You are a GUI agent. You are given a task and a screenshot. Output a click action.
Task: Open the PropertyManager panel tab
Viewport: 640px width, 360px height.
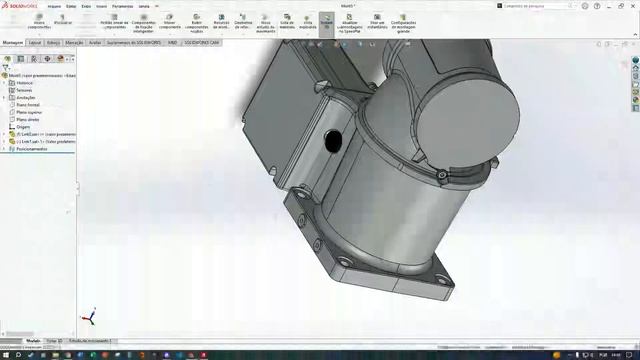click(x=20, y=59)
